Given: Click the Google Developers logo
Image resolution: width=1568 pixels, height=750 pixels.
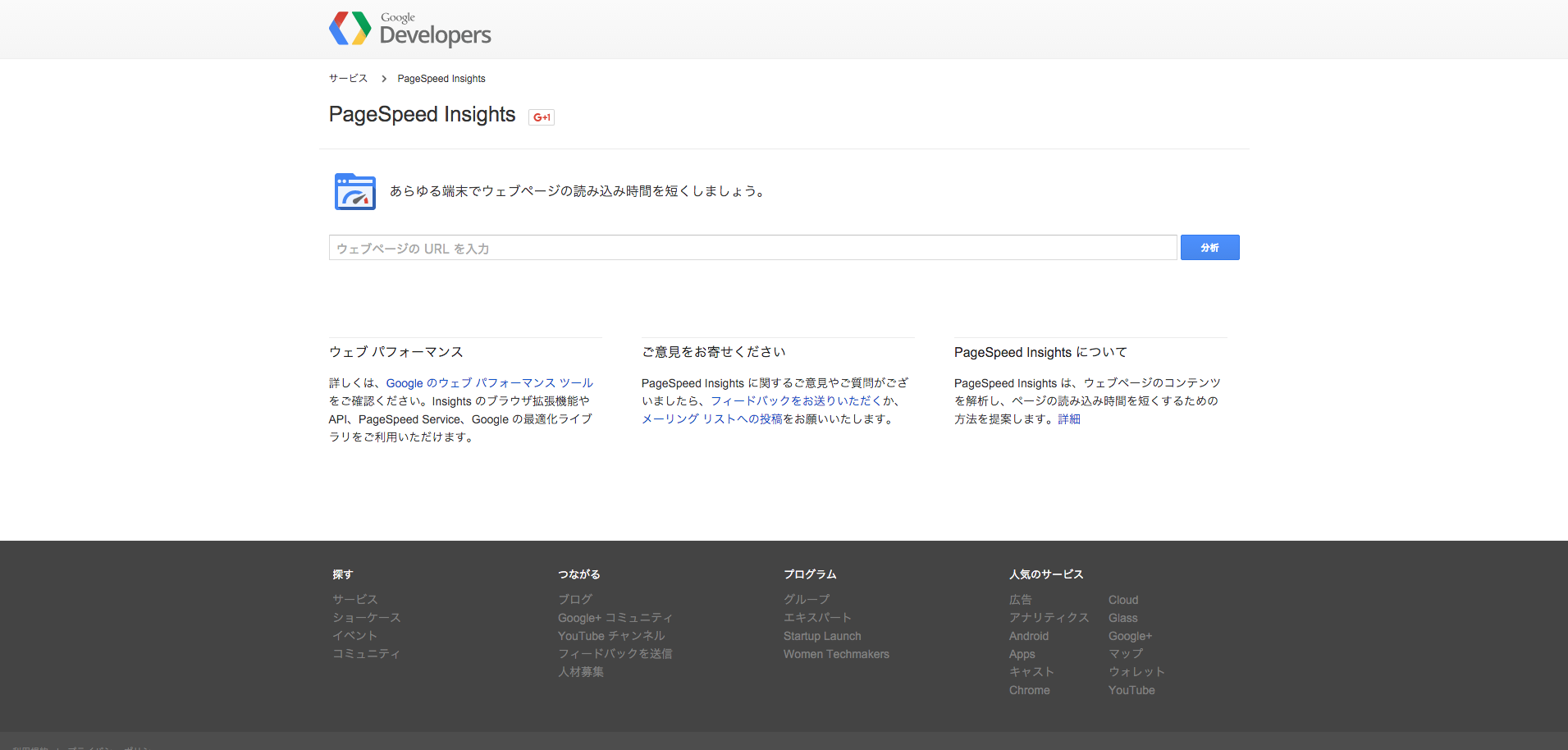Looking at the screenshot, I should [x=409, y=29].
